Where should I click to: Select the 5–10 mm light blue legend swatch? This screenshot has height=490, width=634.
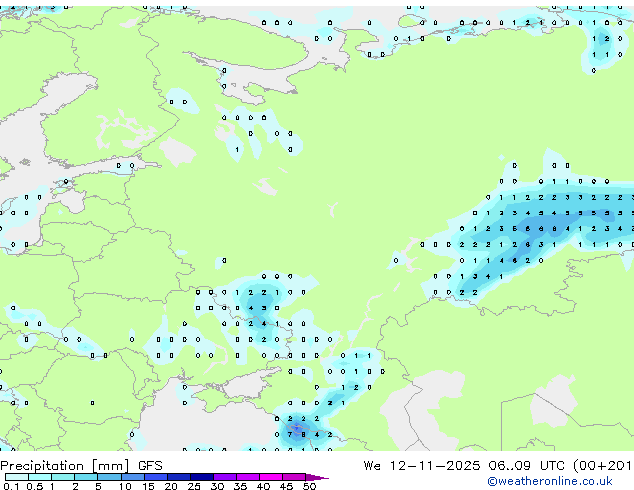(x=109, y=477)
